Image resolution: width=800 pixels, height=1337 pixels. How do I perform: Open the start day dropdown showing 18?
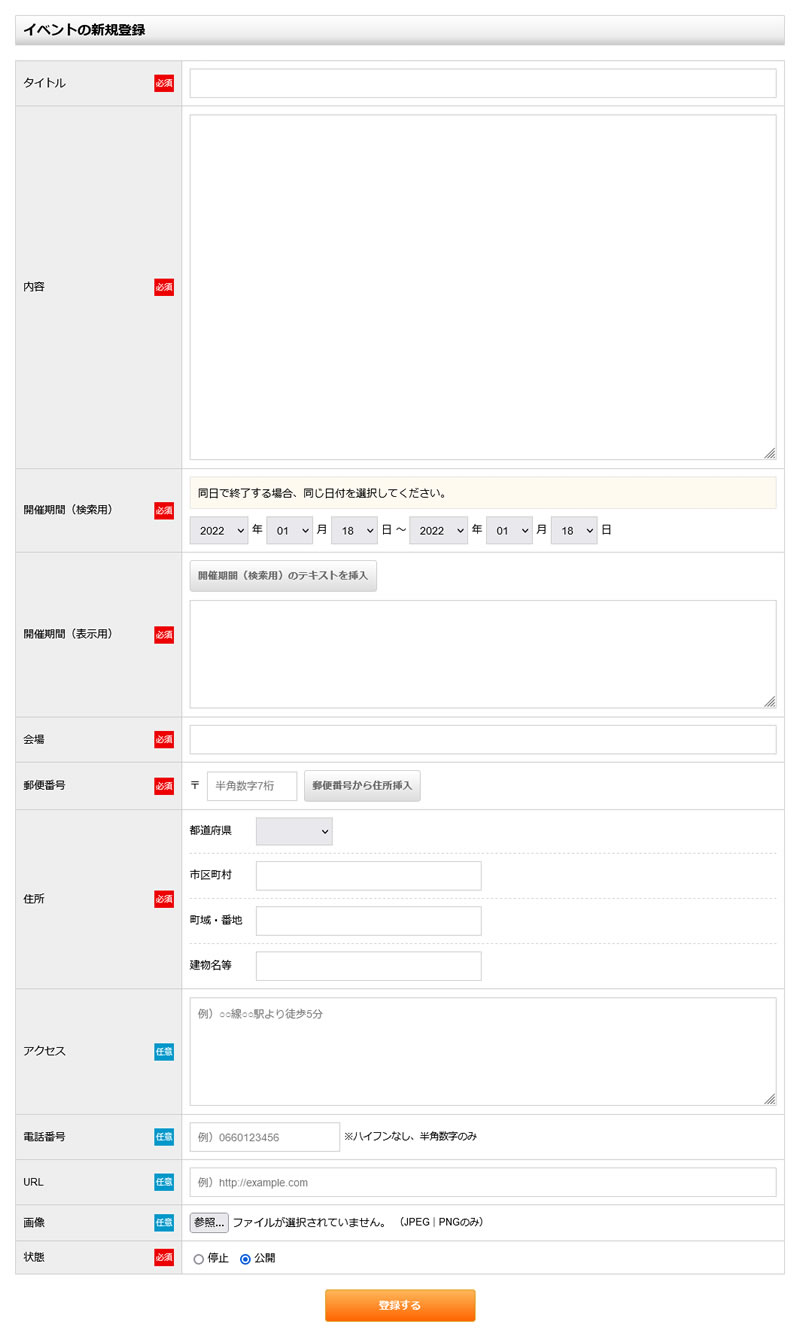tap(354, 530)
